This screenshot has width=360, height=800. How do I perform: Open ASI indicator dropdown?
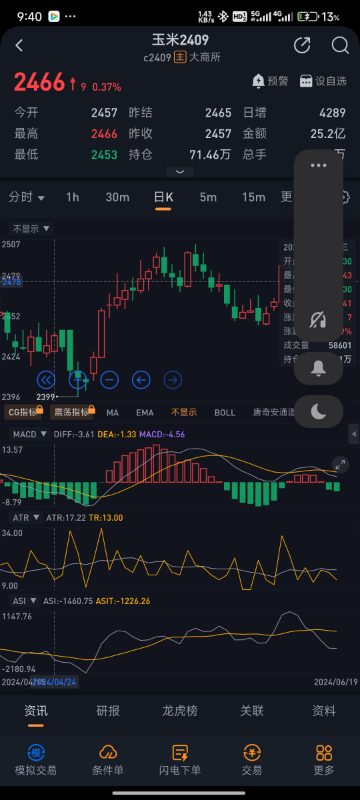coord(24,601)
